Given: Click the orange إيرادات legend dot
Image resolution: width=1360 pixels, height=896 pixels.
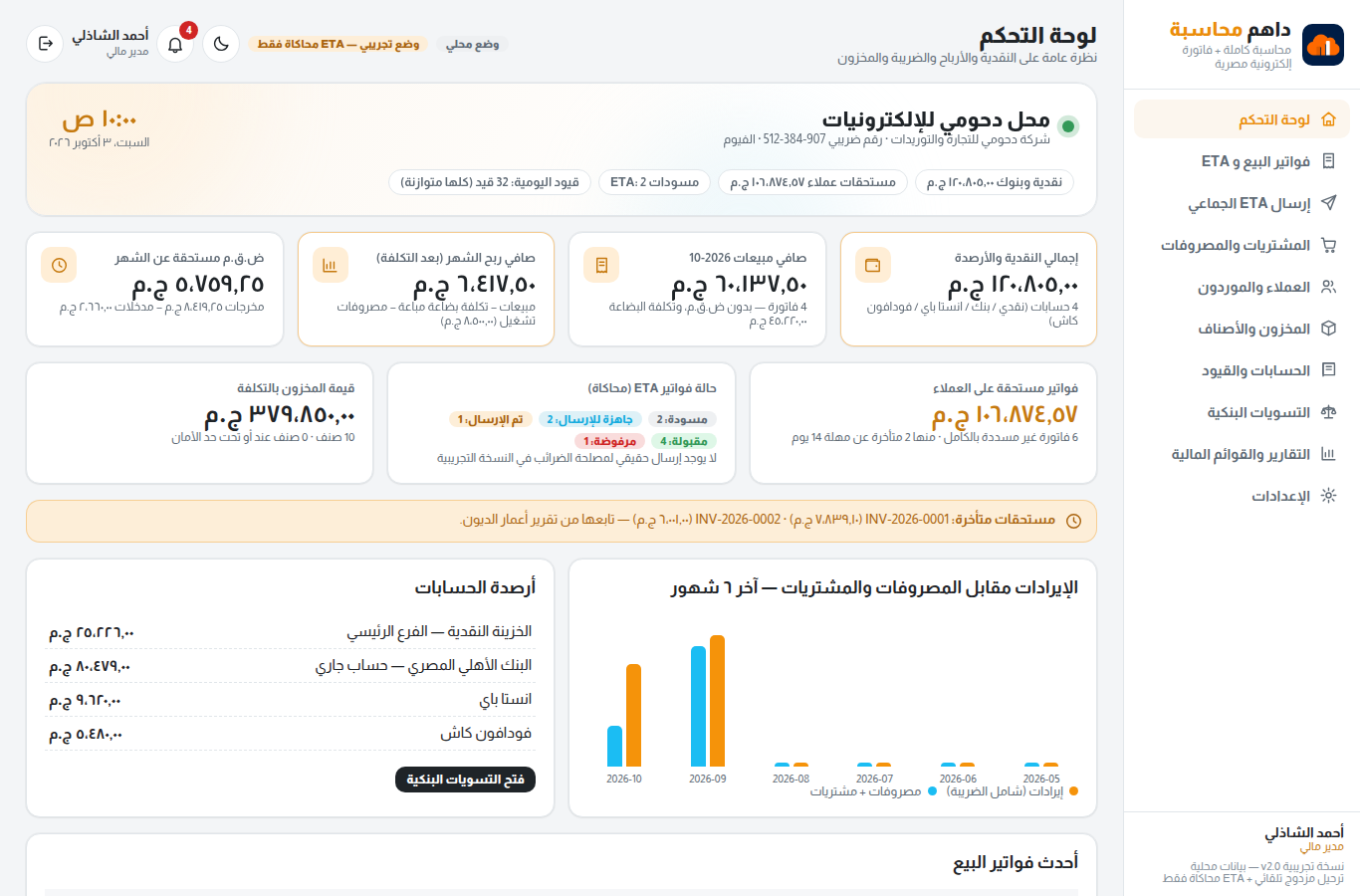Looking at the screenshot, I should [x=1073, y=791].
